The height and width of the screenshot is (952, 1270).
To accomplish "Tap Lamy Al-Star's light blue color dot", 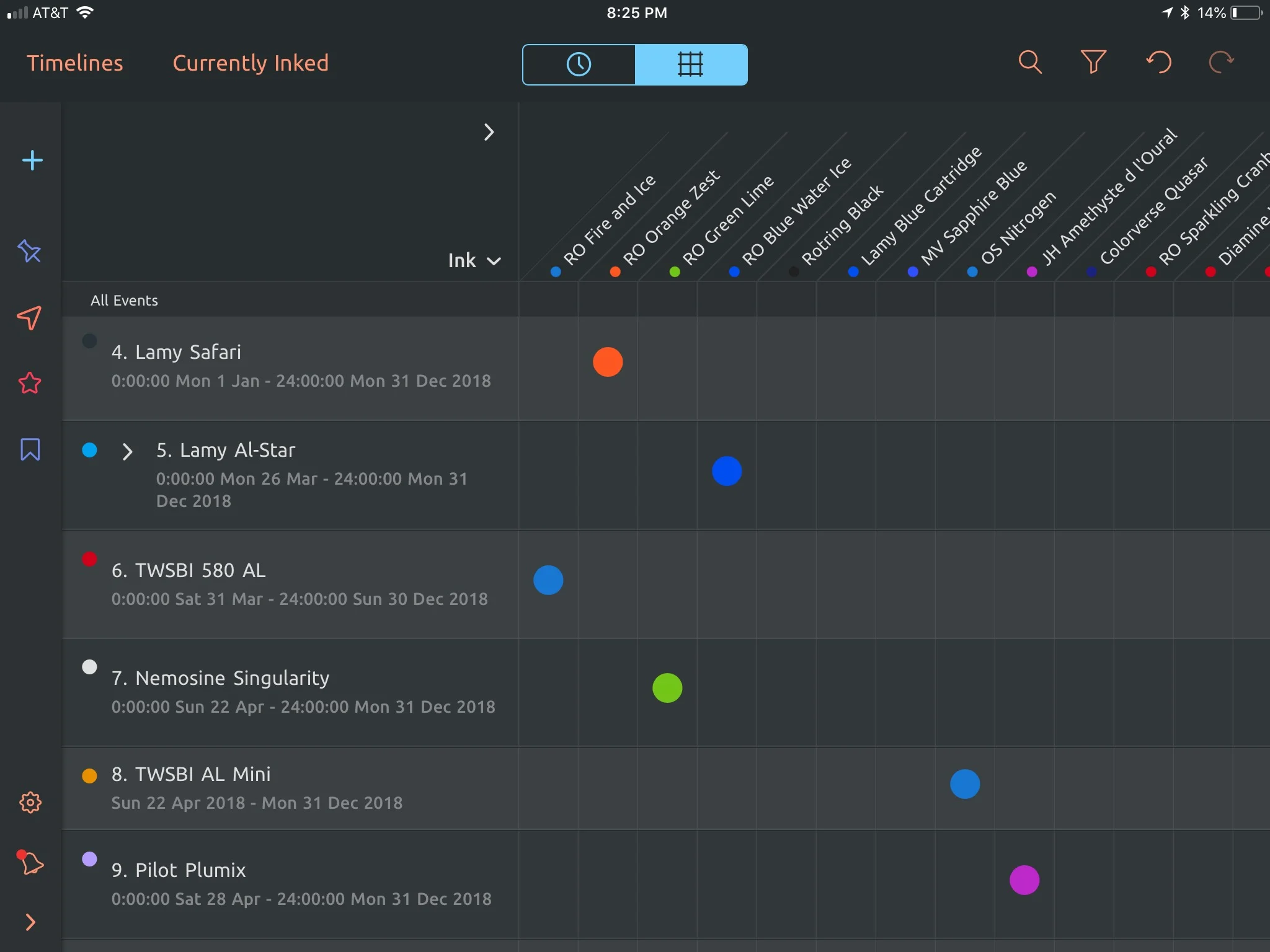I will coord(90,450).
